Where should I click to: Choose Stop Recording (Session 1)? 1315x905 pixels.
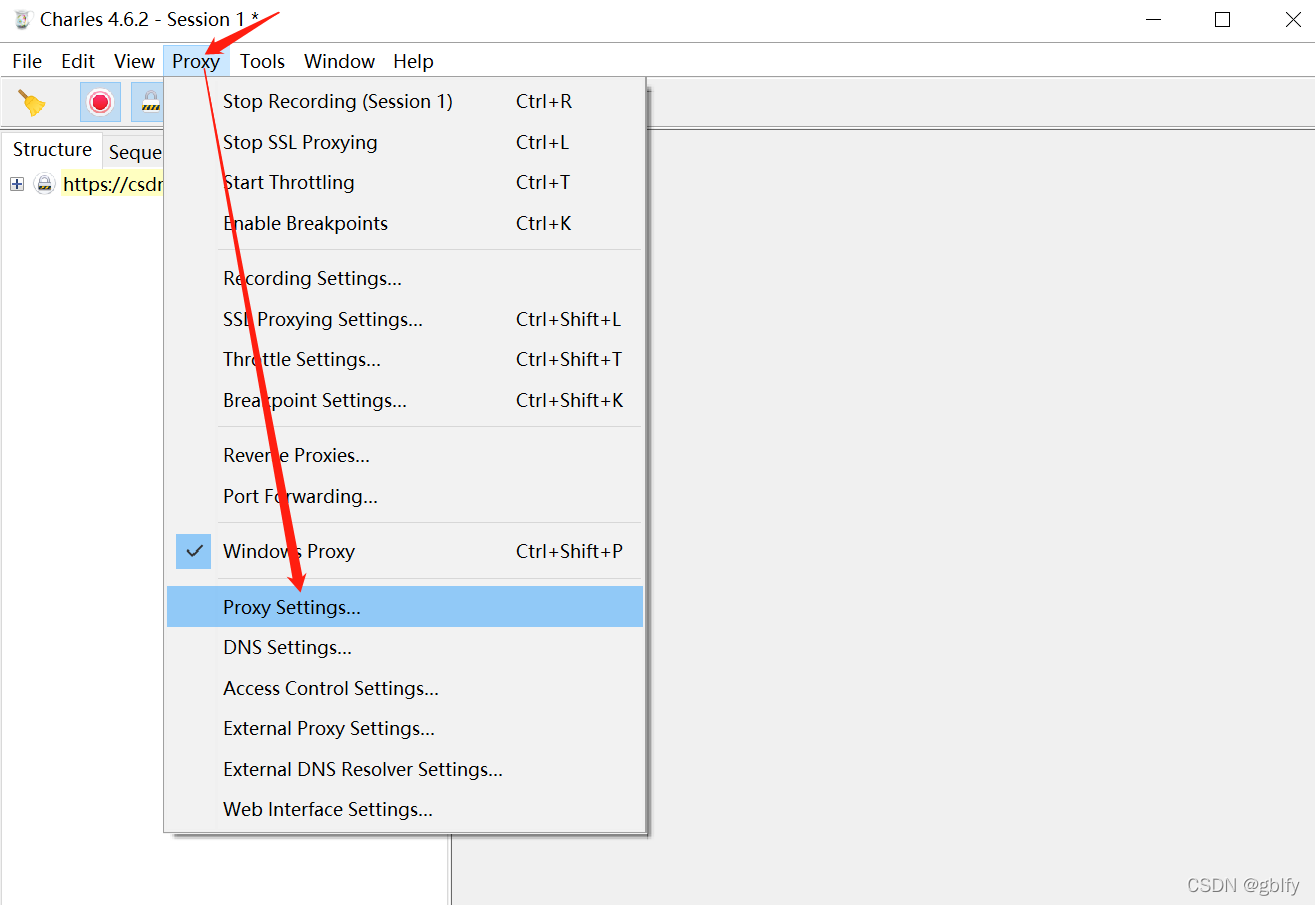[x=405, y=102]
